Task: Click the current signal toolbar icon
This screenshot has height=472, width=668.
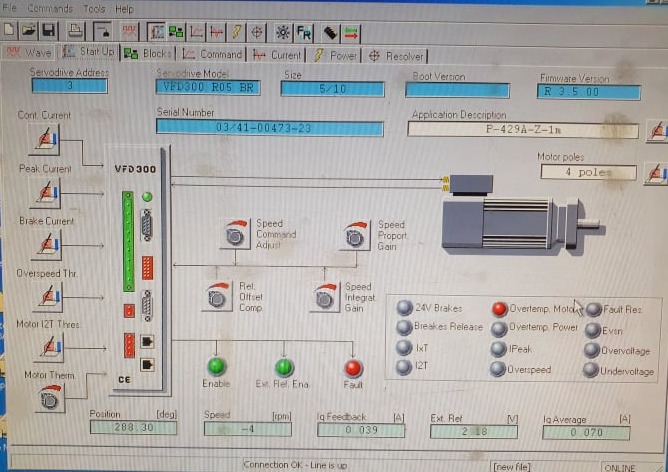Action: click(x=216, y=32)
